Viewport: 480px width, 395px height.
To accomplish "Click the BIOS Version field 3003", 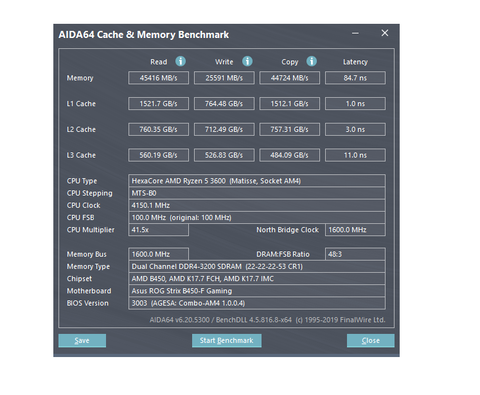I will 257,303.
